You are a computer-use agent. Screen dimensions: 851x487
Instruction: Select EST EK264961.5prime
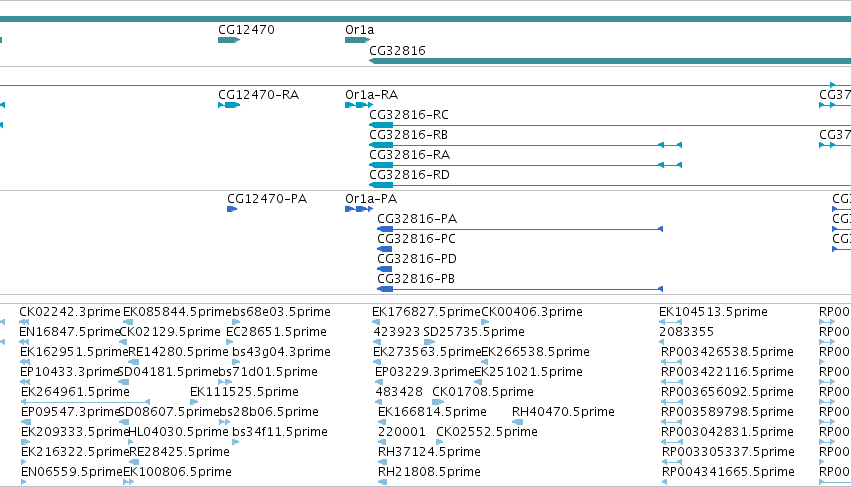coord(75,393)
